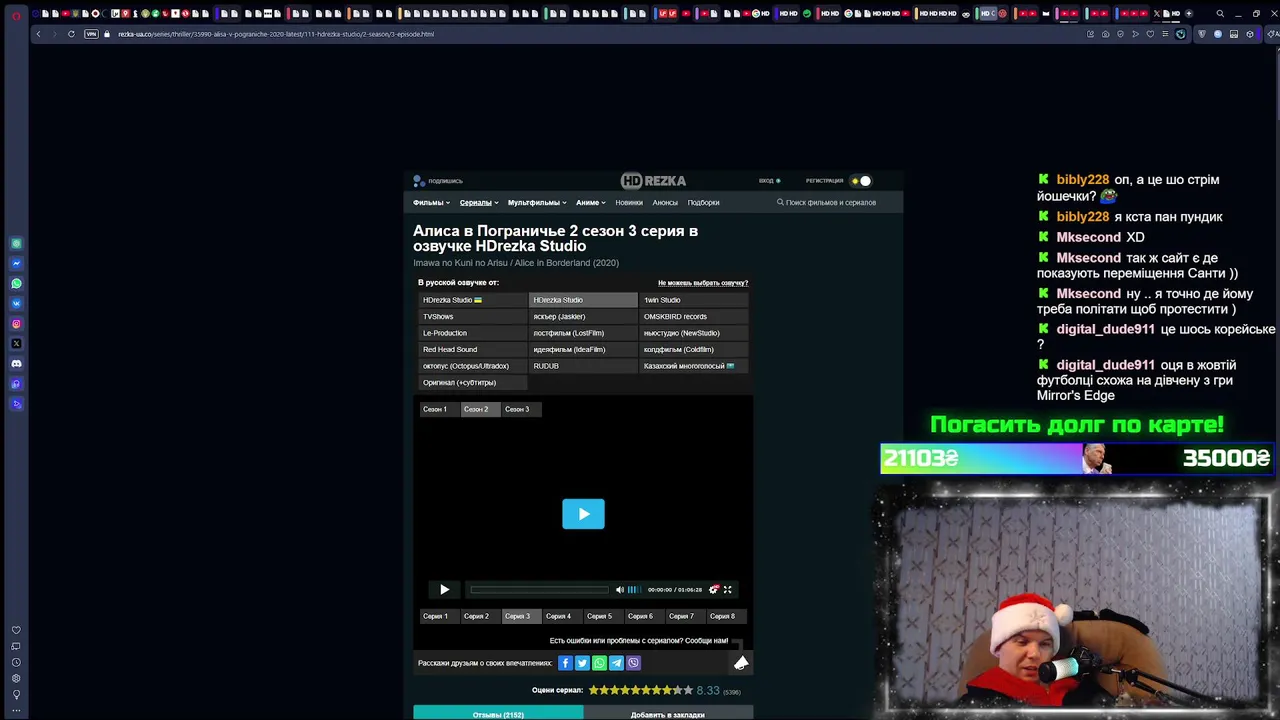1280x720 pixels.
Task: Select RUDUB voiceover
Action: pos(583,366)
